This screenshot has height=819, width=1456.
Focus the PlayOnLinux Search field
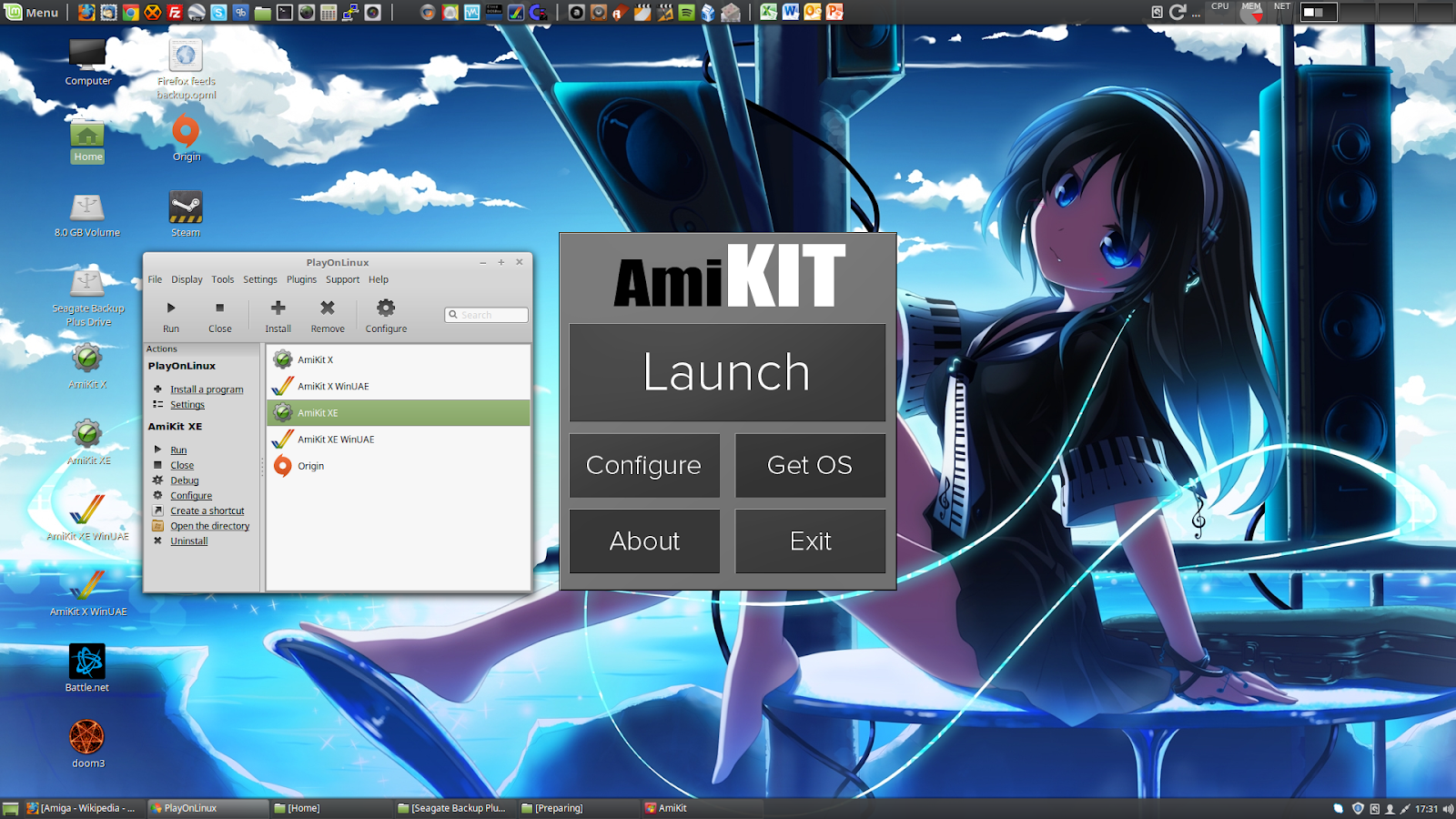click(x=486, y=315)
